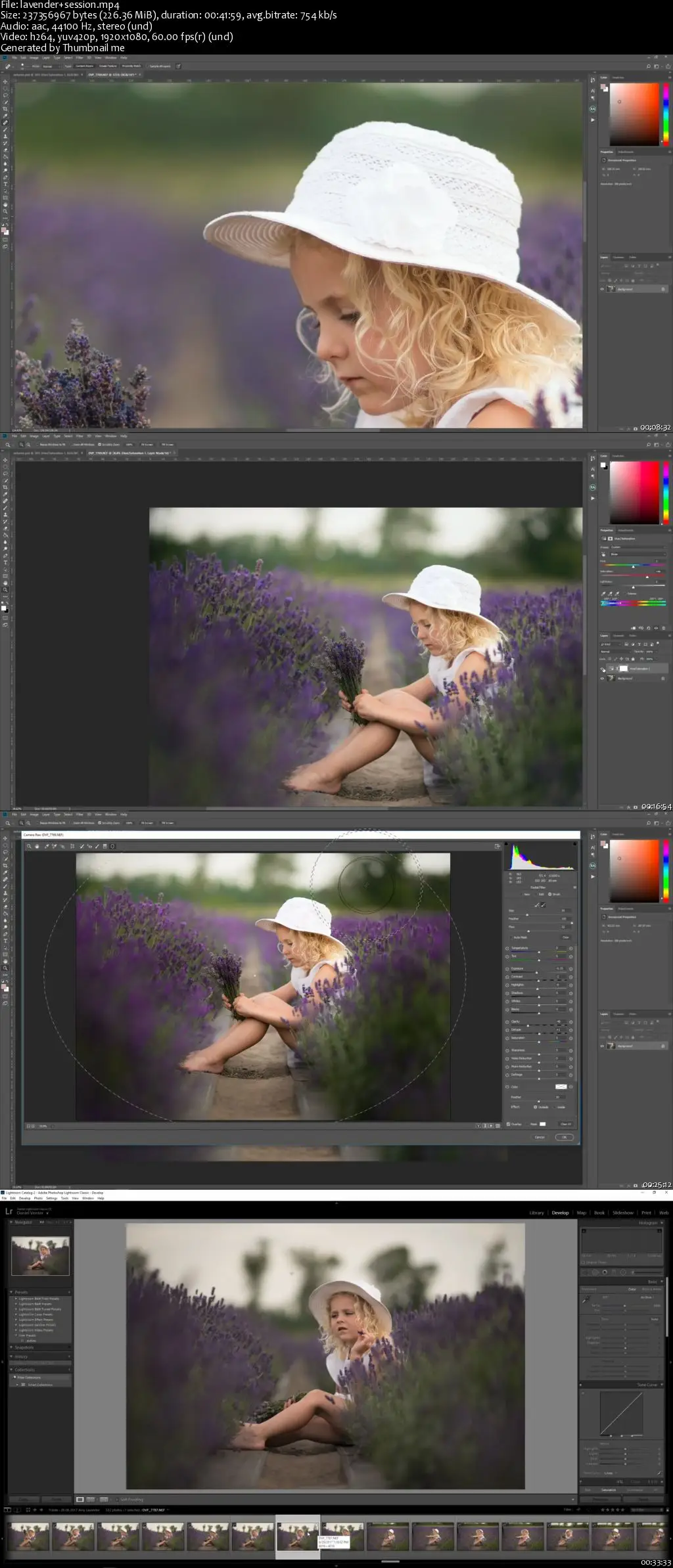The height and width of the screenshot is (1568, 673).
Task: Open the Preset dropdown in Hue/Saturation properties
Action: point(638,547)
